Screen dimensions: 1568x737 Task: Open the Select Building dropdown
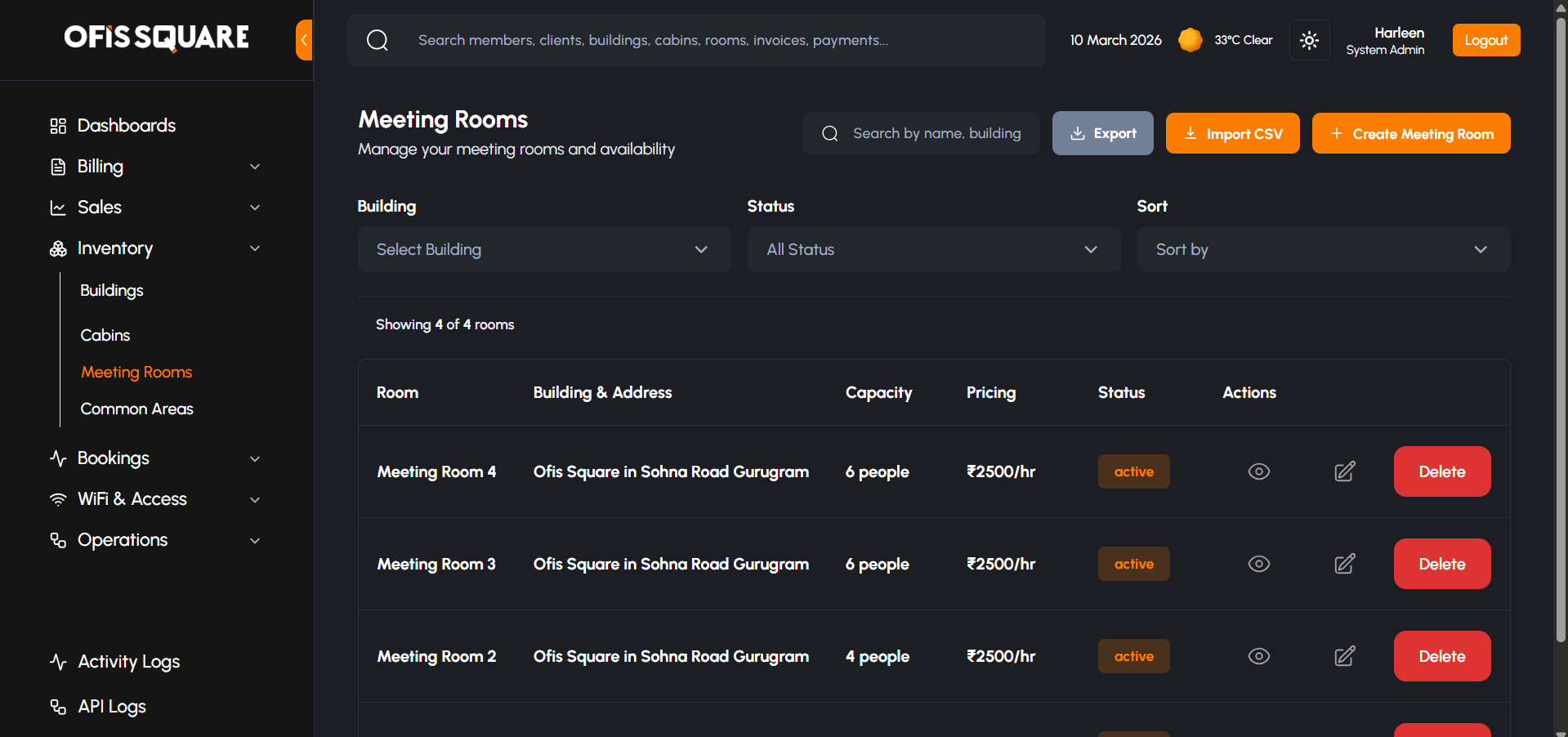click(543, 249)
